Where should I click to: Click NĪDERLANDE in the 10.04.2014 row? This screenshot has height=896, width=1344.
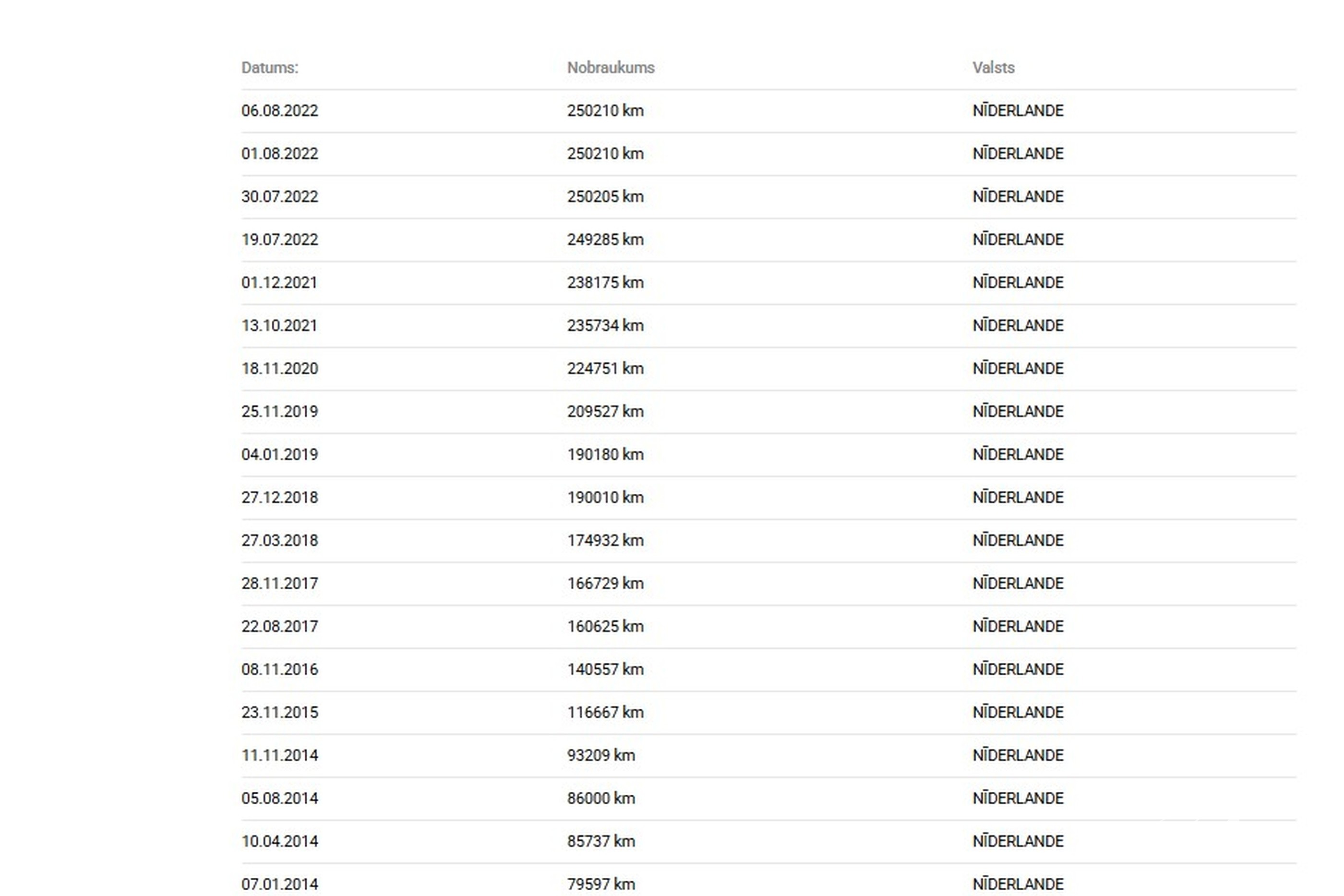click(1018, 841)
